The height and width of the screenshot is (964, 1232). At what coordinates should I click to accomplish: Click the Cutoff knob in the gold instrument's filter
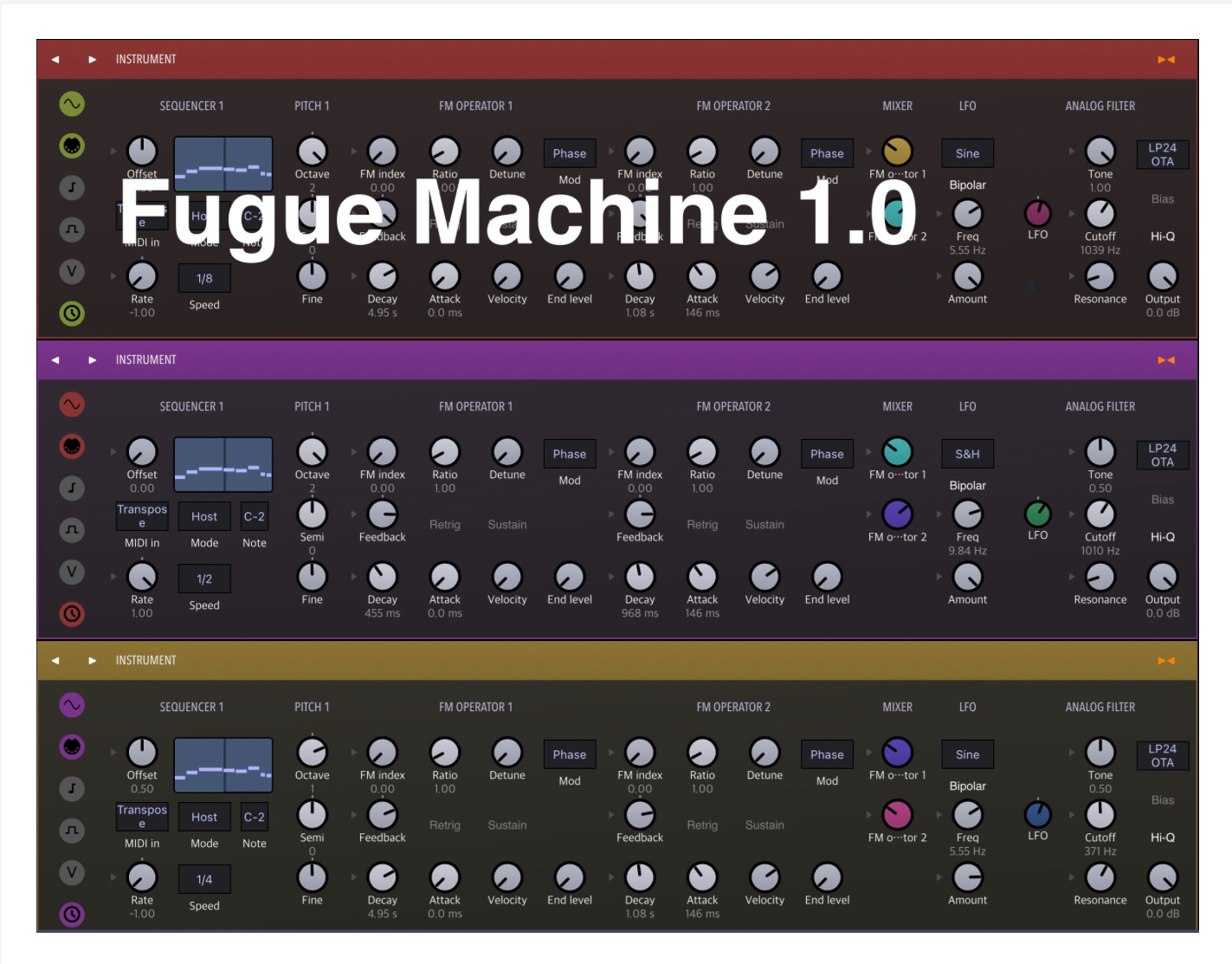[1100, 815]
